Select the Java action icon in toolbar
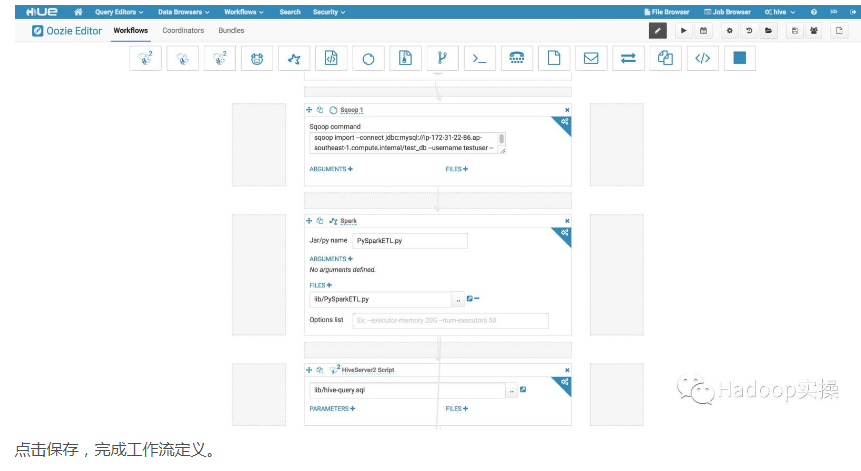This screenshot has width=861, height=471. pos(331,58)
